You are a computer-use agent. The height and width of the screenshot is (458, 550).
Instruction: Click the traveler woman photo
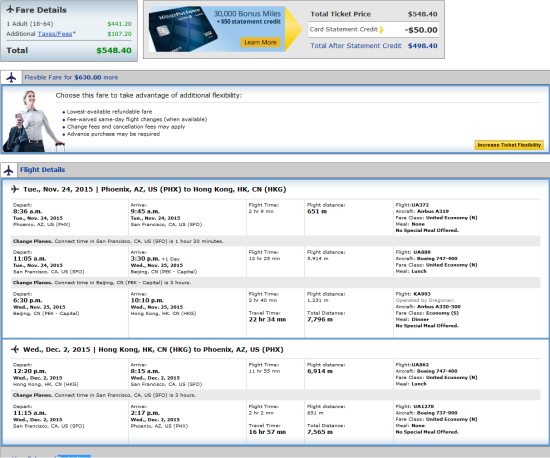pos(32,121)
